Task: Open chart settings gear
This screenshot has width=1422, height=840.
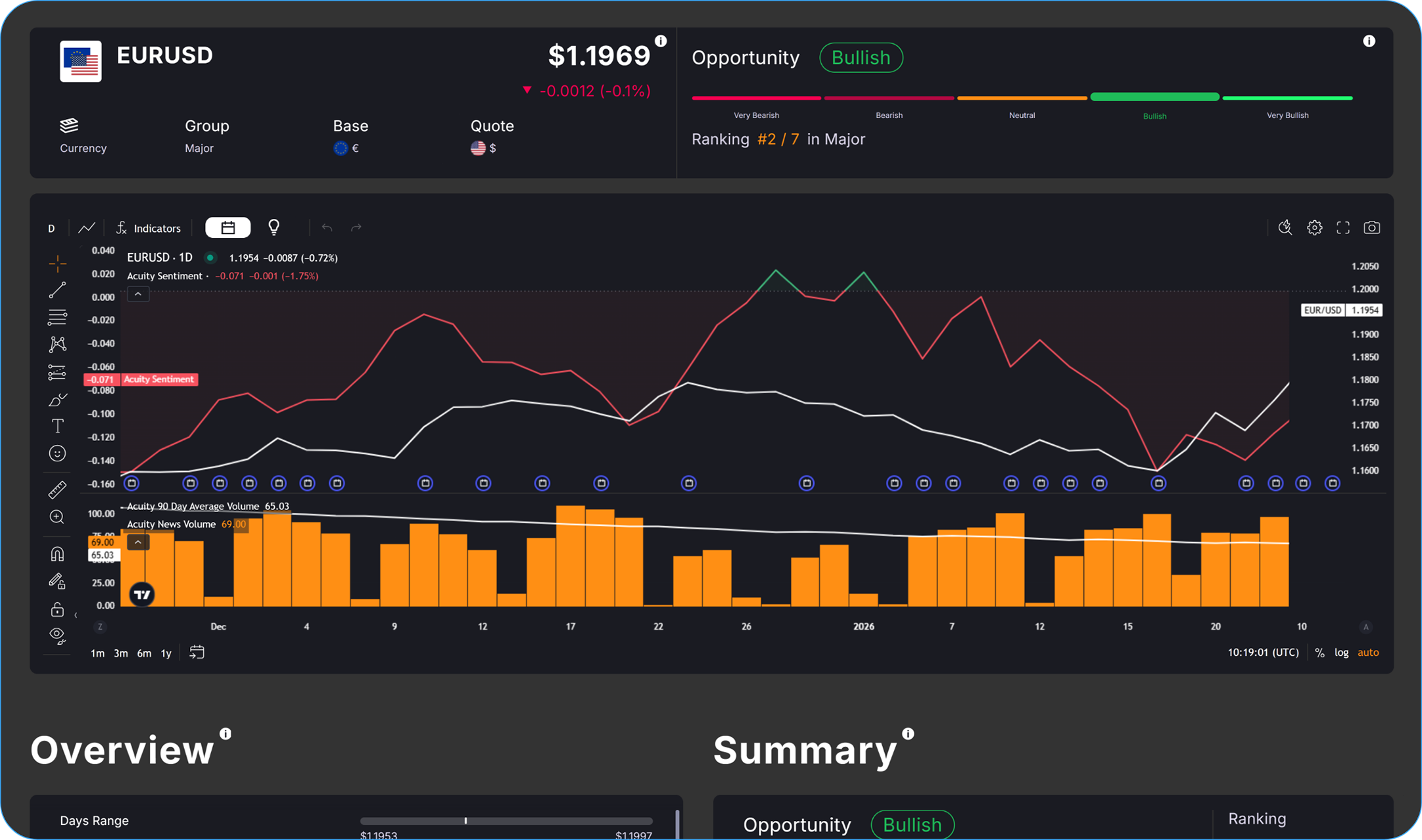Action: tap(1314, 228)
